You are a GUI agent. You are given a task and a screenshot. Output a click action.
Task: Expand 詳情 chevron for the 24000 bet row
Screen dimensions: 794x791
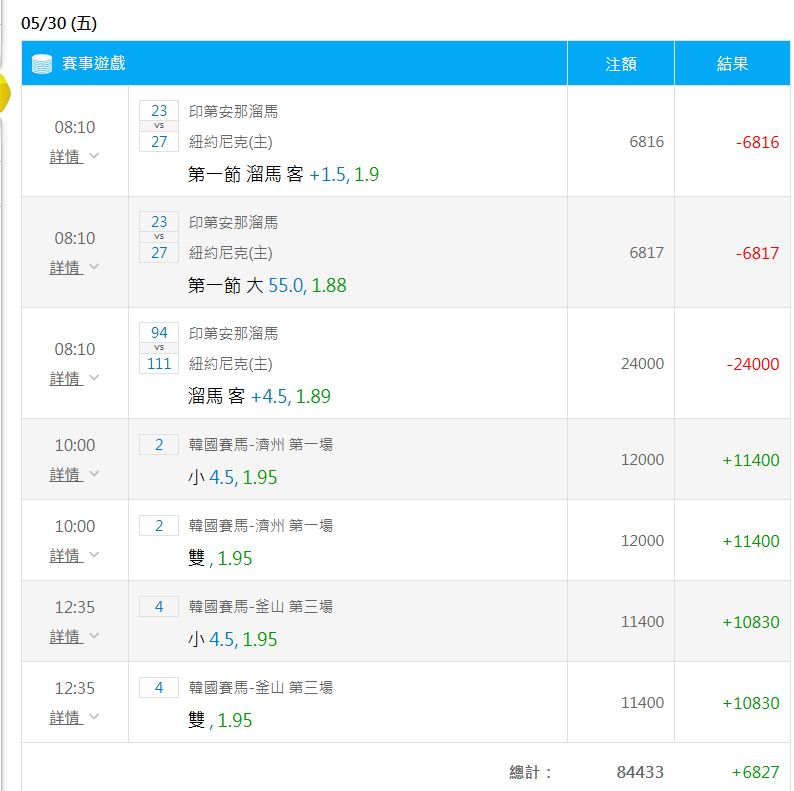[94, 377]
